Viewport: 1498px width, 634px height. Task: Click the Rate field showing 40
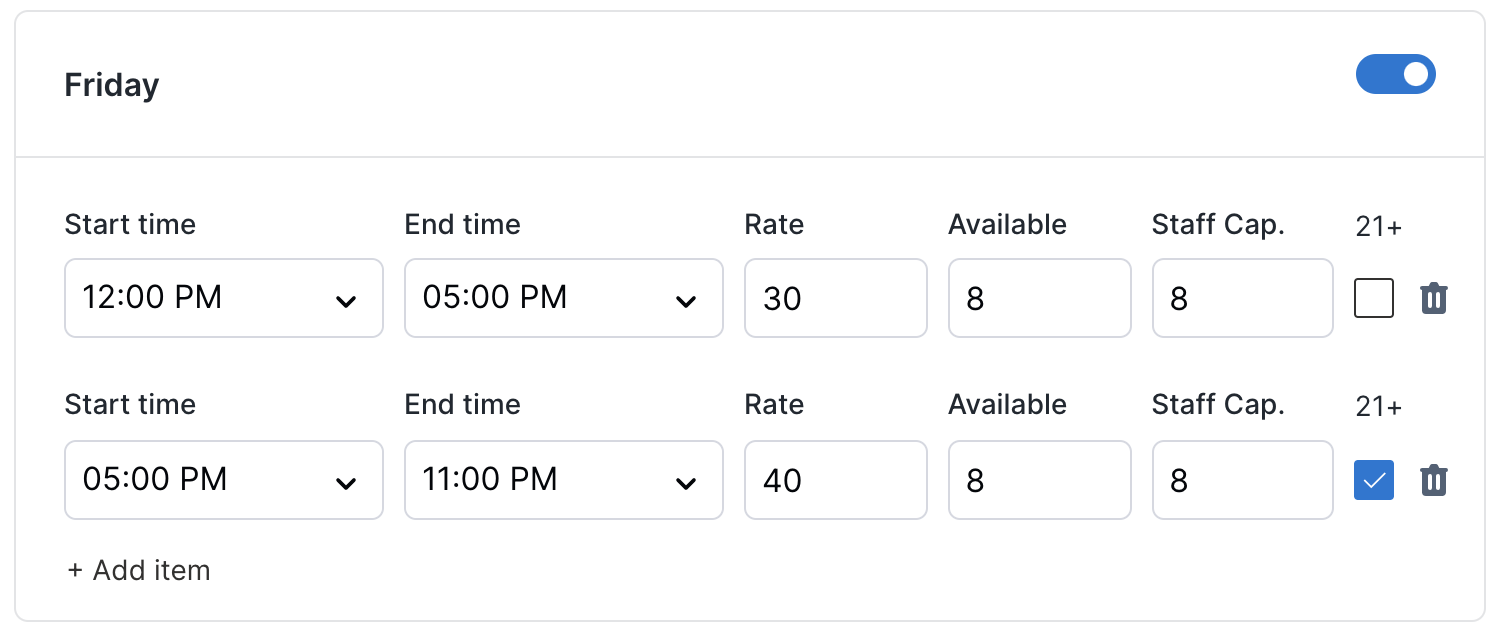(835, 480)
